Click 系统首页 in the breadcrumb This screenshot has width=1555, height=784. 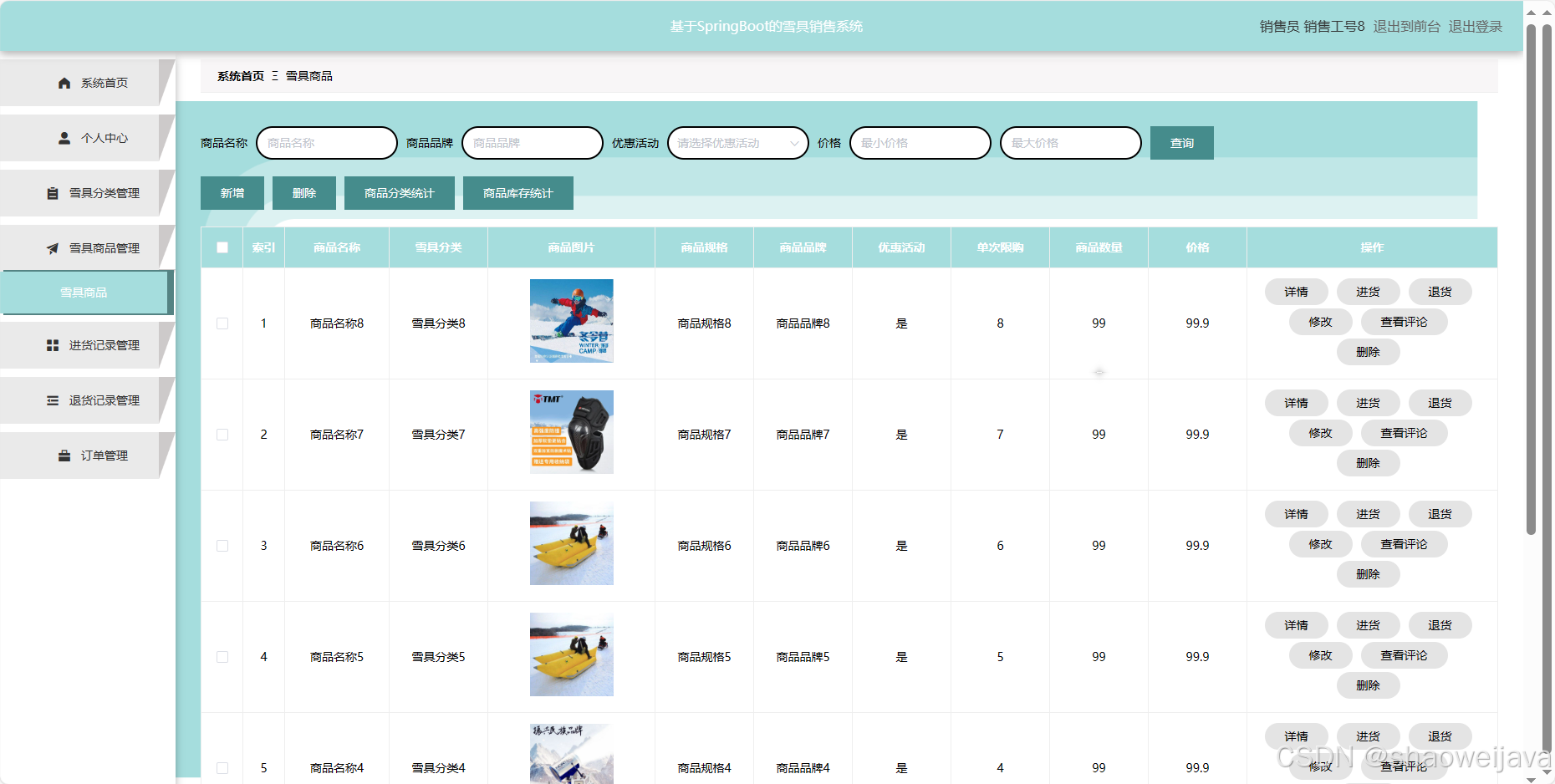pyautogui.click(x=241, y=76)
